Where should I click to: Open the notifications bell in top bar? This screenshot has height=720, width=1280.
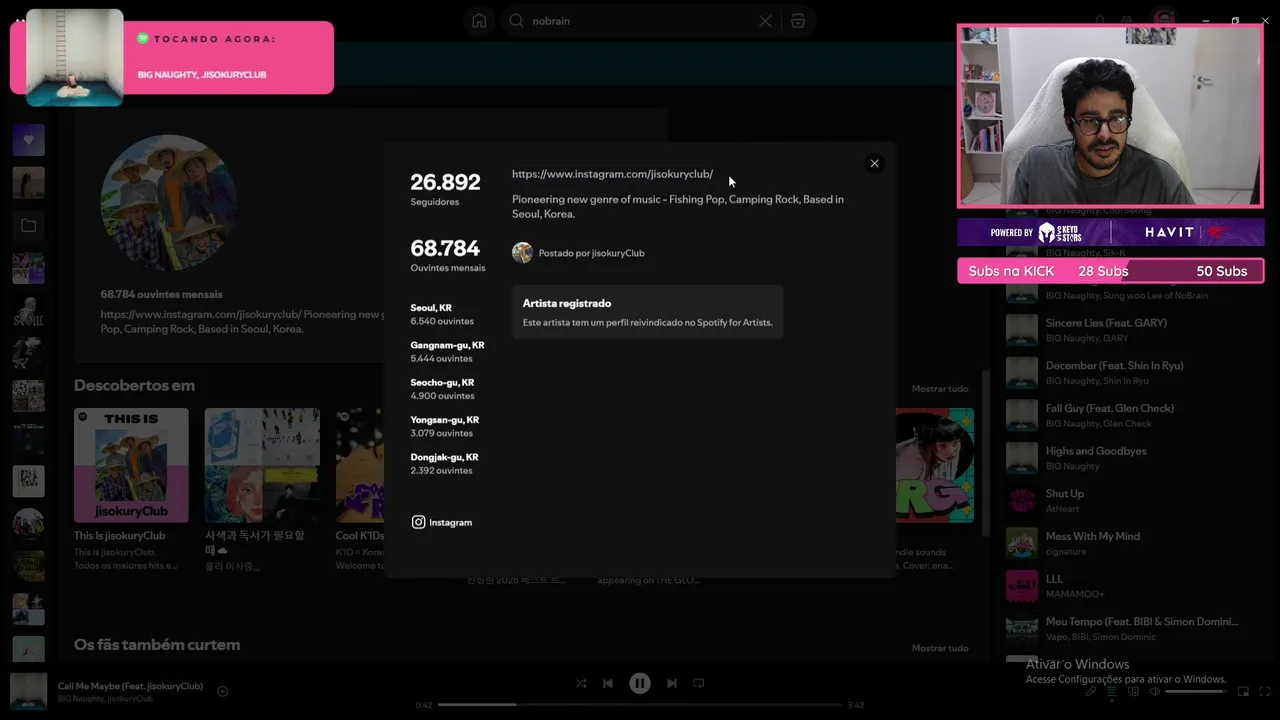point(1100,20)
